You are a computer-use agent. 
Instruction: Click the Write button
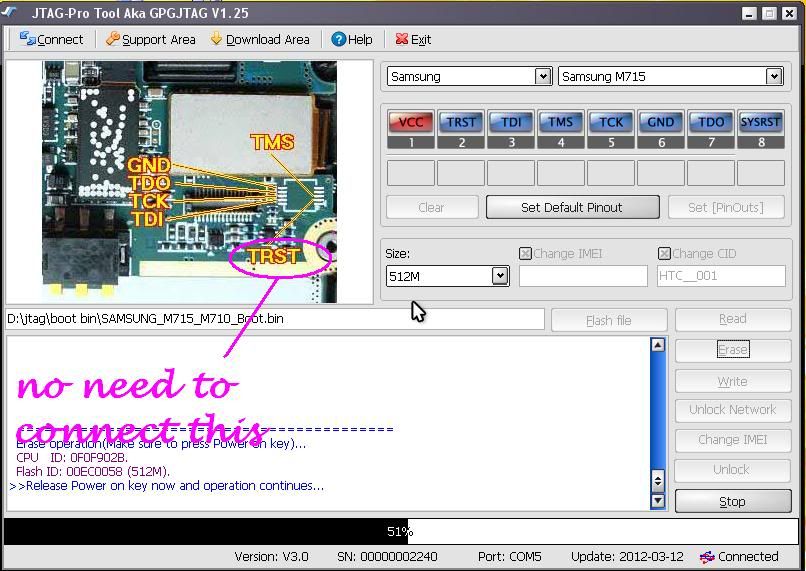(x=732, y=381)
